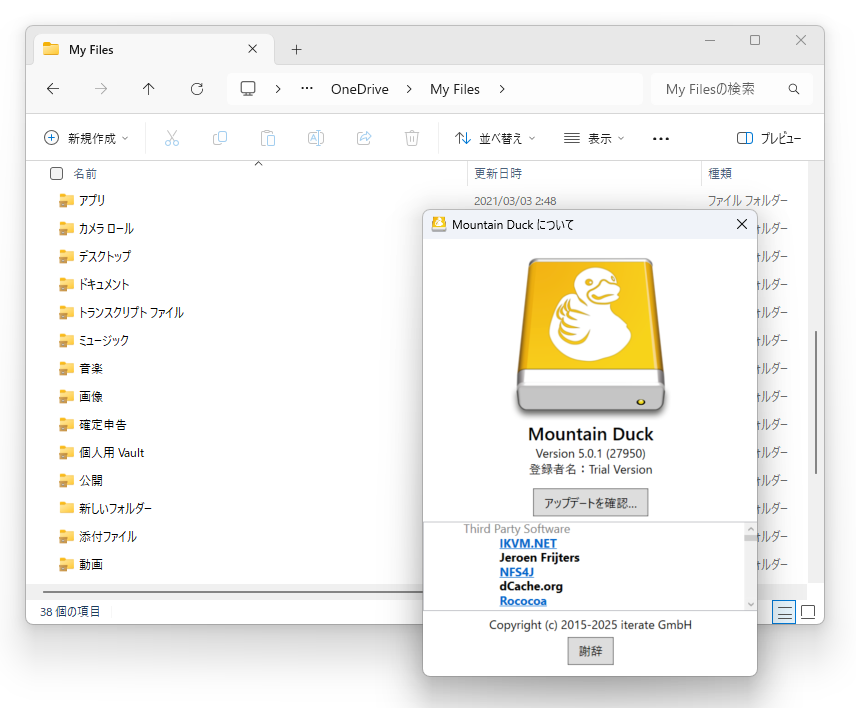Screen dimensions: 856x708
Task: Click the Copy icon
Action: click(x=219, y=139)
